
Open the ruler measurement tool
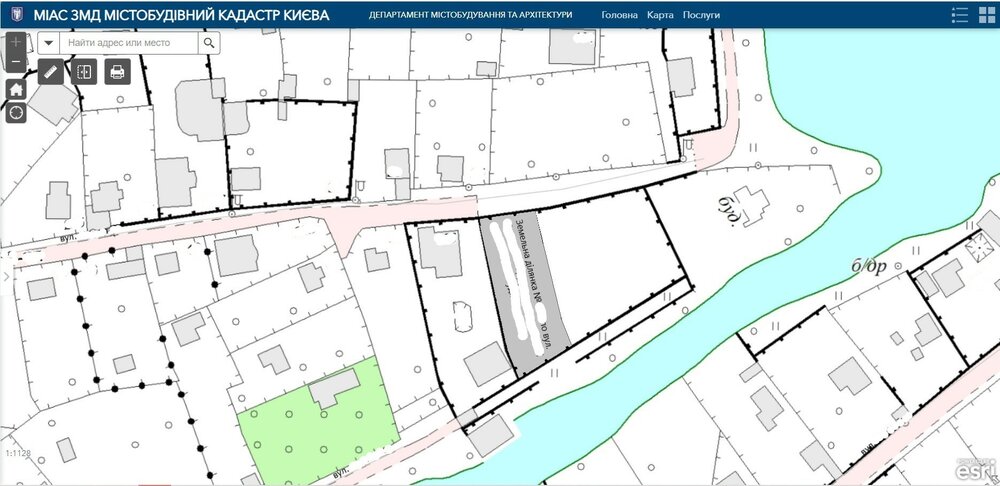point(51,72)
